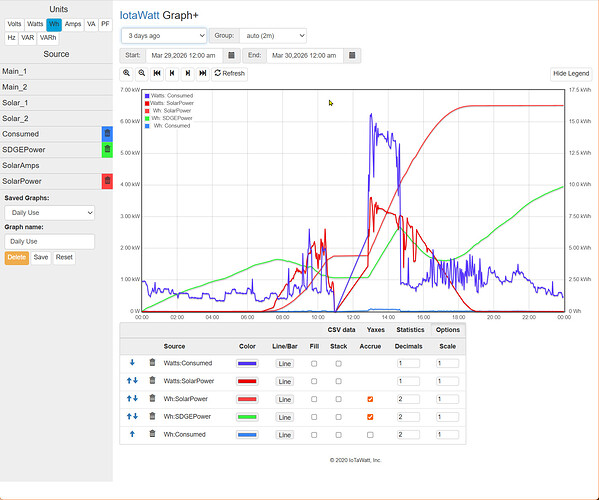Uncheck Accrue for Wh:SolarPower
The image size is (599, 500).
370,399
